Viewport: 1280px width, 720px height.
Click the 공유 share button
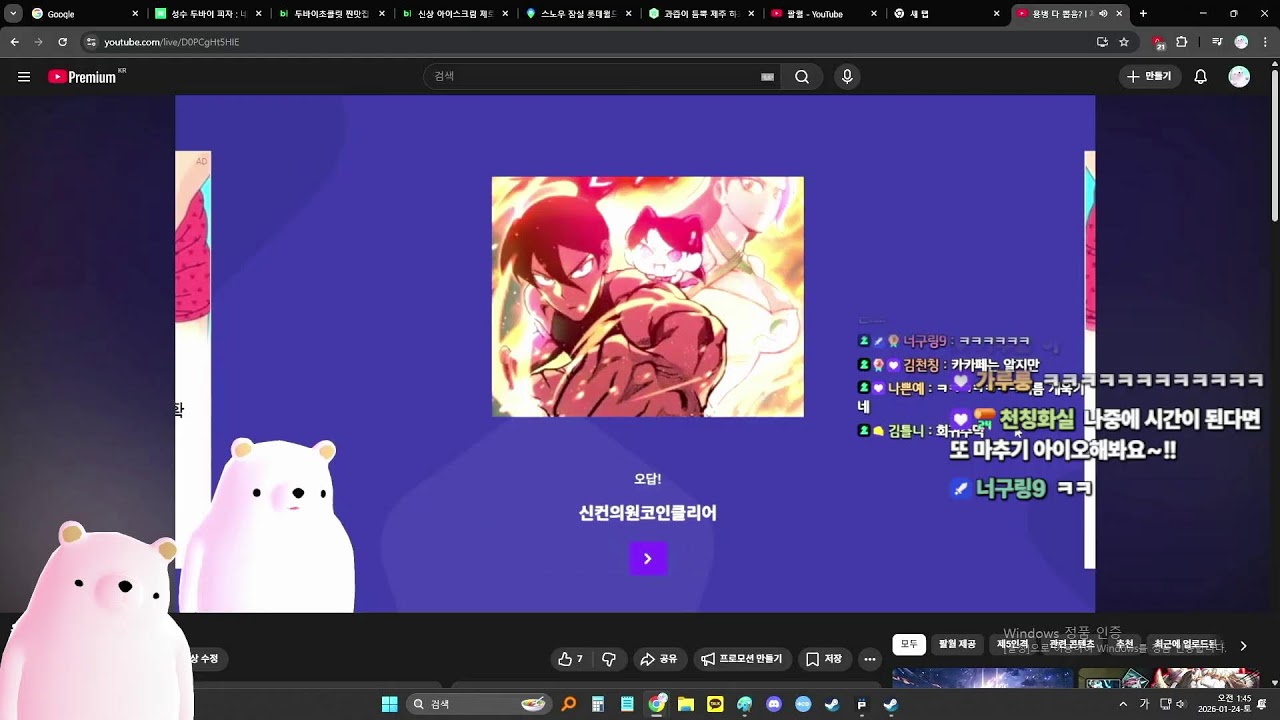point(659,659)
